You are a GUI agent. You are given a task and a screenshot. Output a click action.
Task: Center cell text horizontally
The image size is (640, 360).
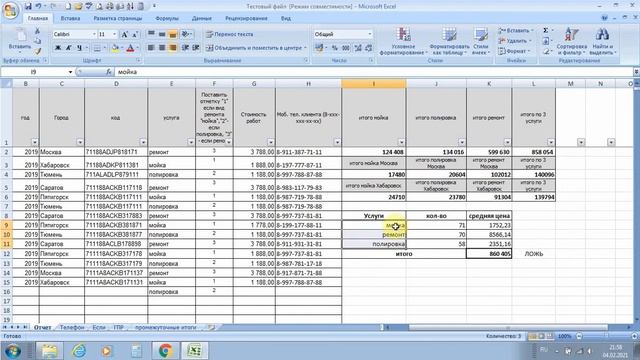click(x=162, y=48)
